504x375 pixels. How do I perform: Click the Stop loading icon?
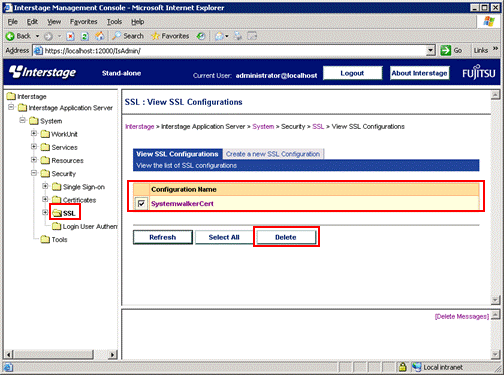click(x=70, y=36)
